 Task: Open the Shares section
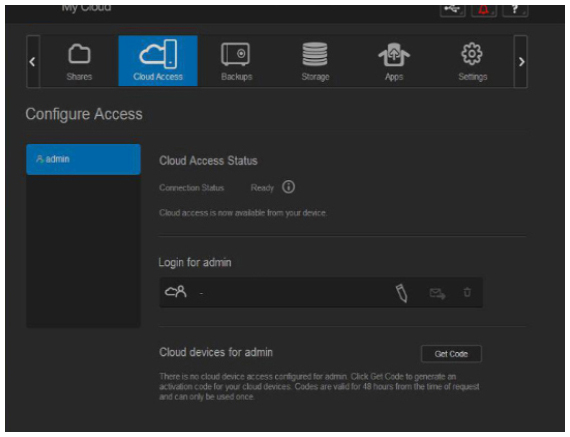[79, 61]
